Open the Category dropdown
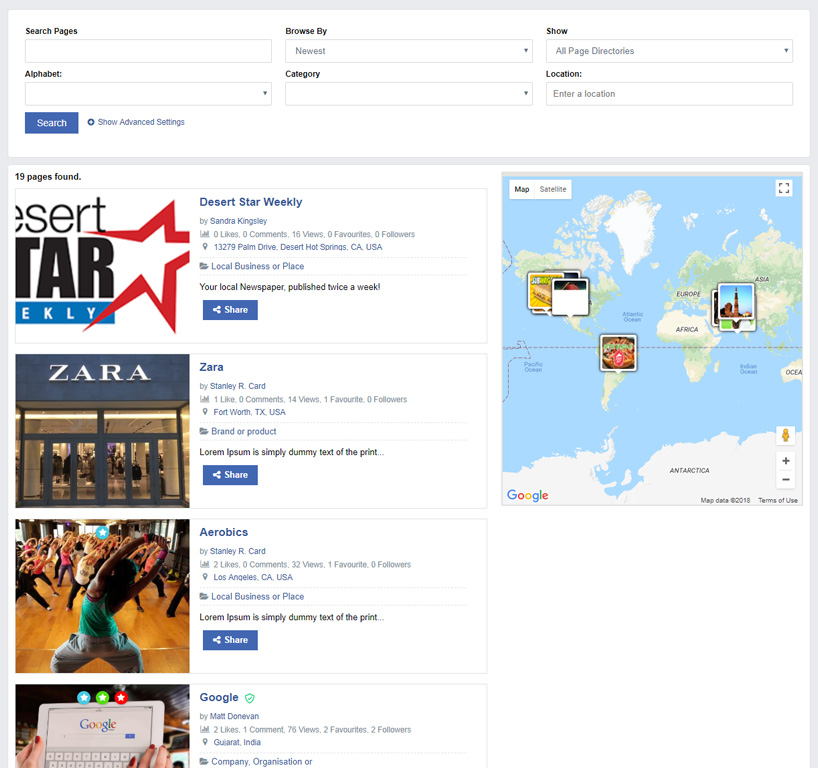This screenshot has height=768, width=818. 408,94
